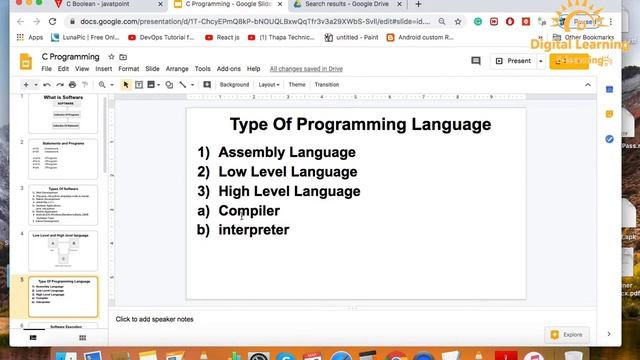Click the undo icon
The image size is (640, 360).
[47, 85]
